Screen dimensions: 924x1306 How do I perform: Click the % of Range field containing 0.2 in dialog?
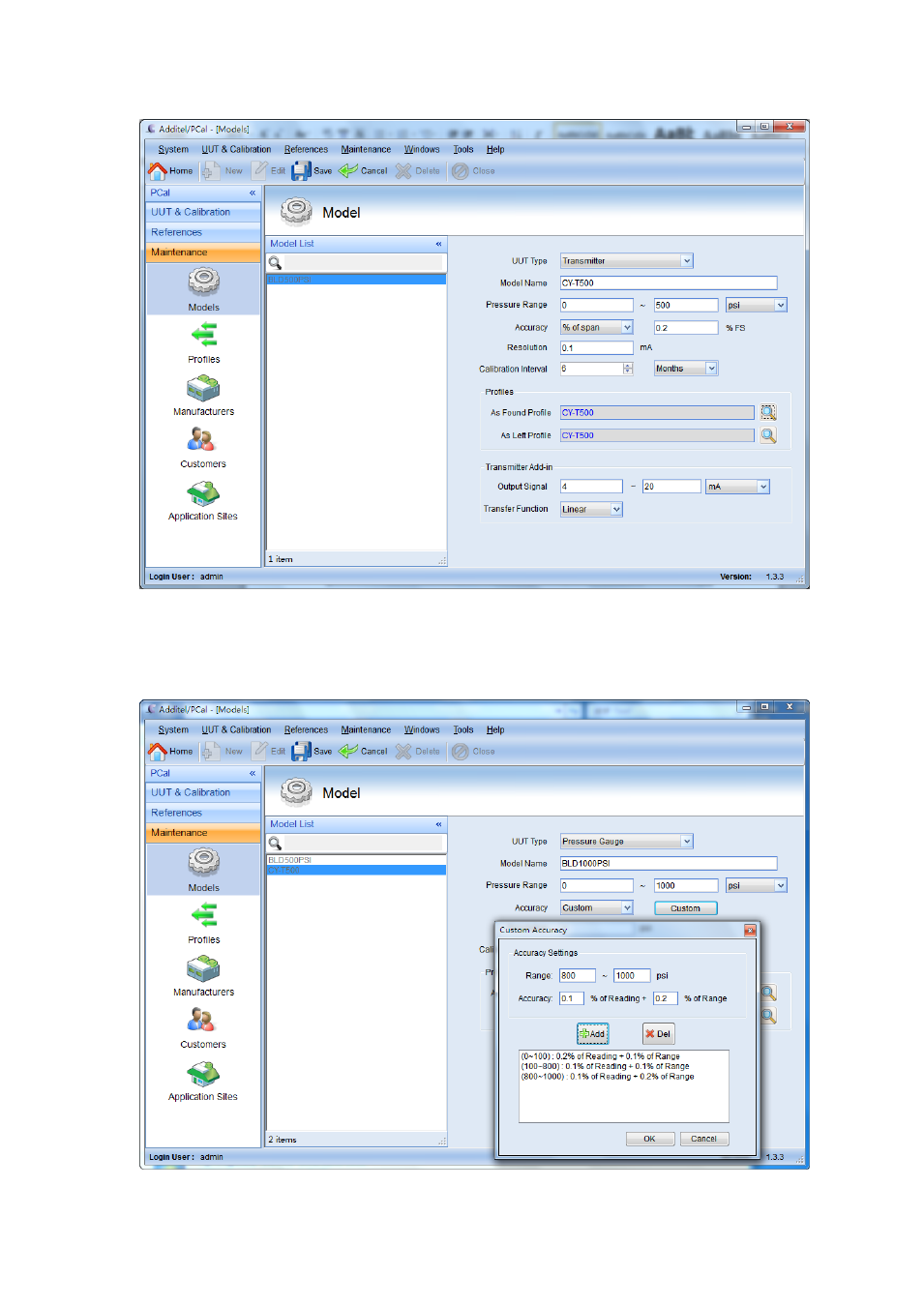[x=665, y=998]
